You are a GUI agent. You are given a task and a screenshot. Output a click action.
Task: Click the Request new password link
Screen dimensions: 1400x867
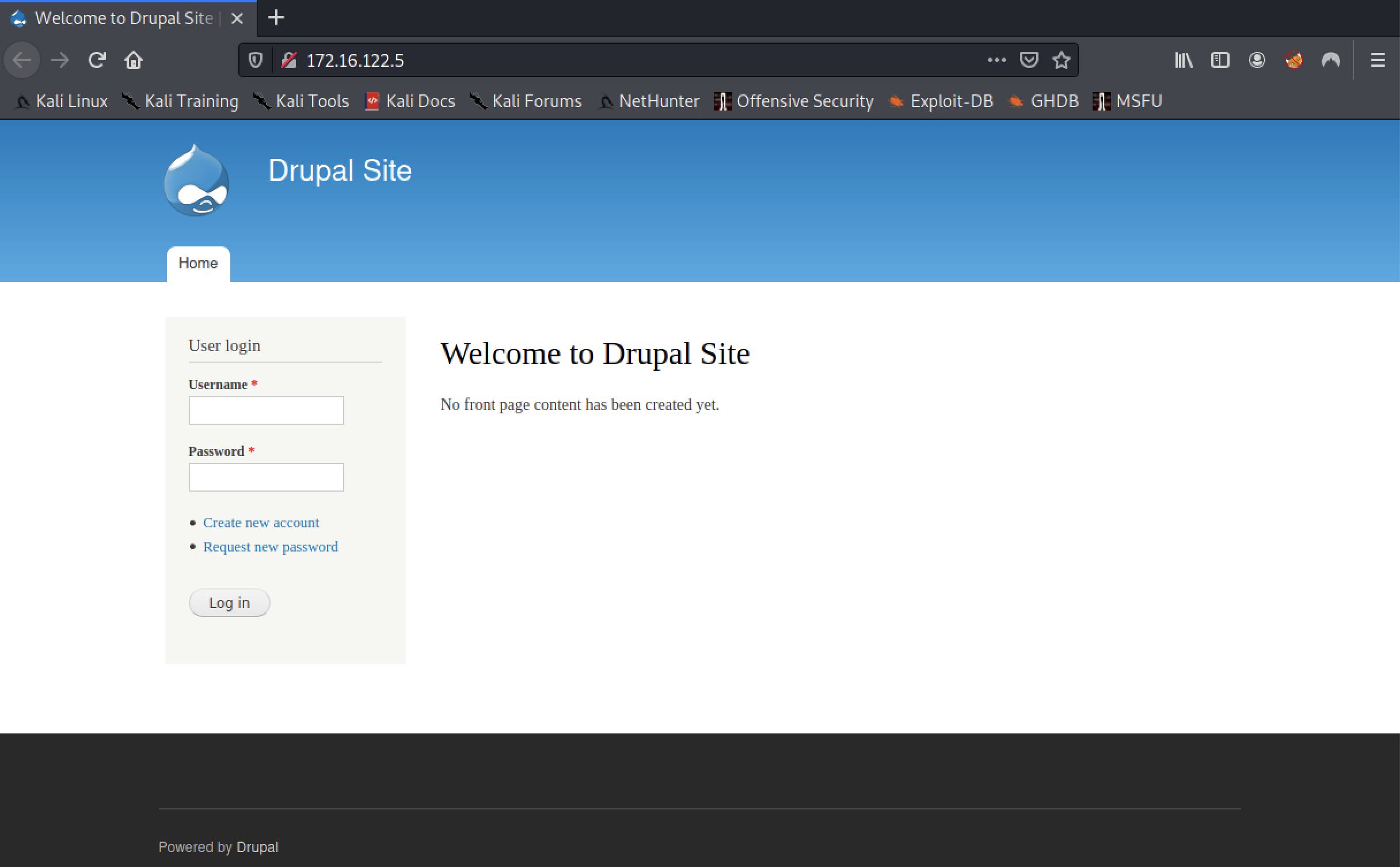pos(270,546)
